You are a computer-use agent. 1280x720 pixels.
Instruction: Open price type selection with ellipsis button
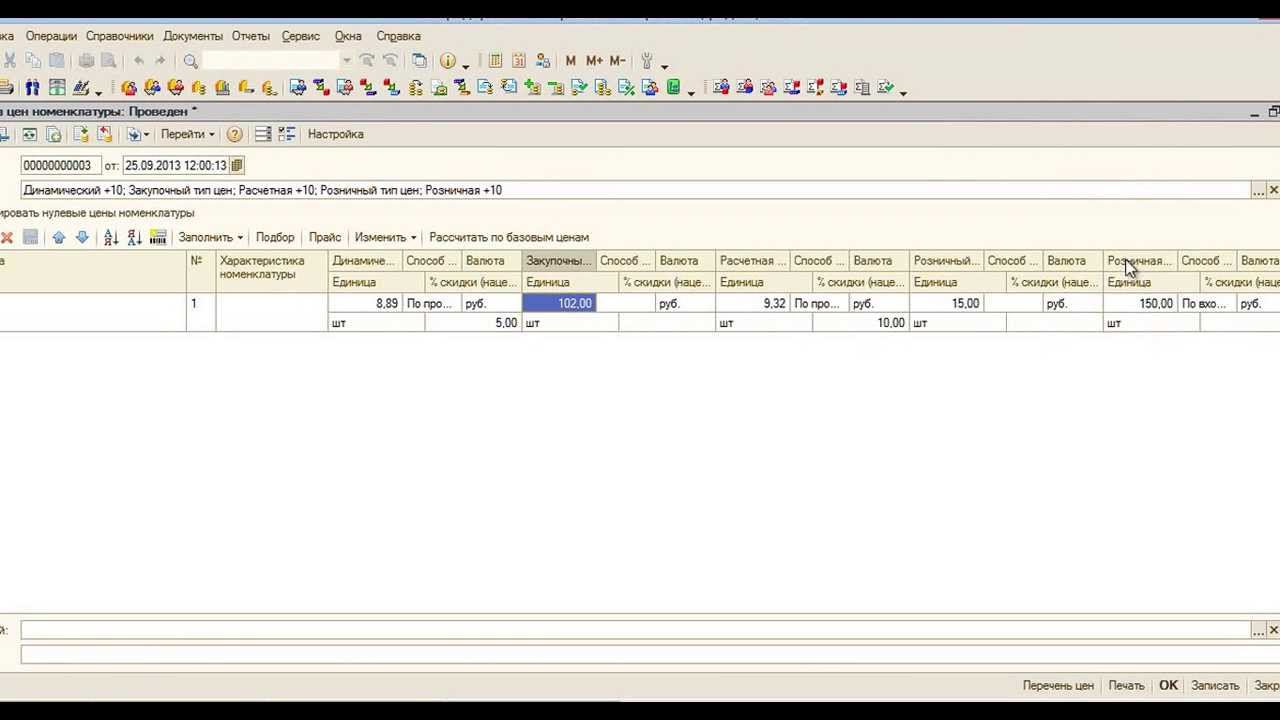click(1258, 190)
